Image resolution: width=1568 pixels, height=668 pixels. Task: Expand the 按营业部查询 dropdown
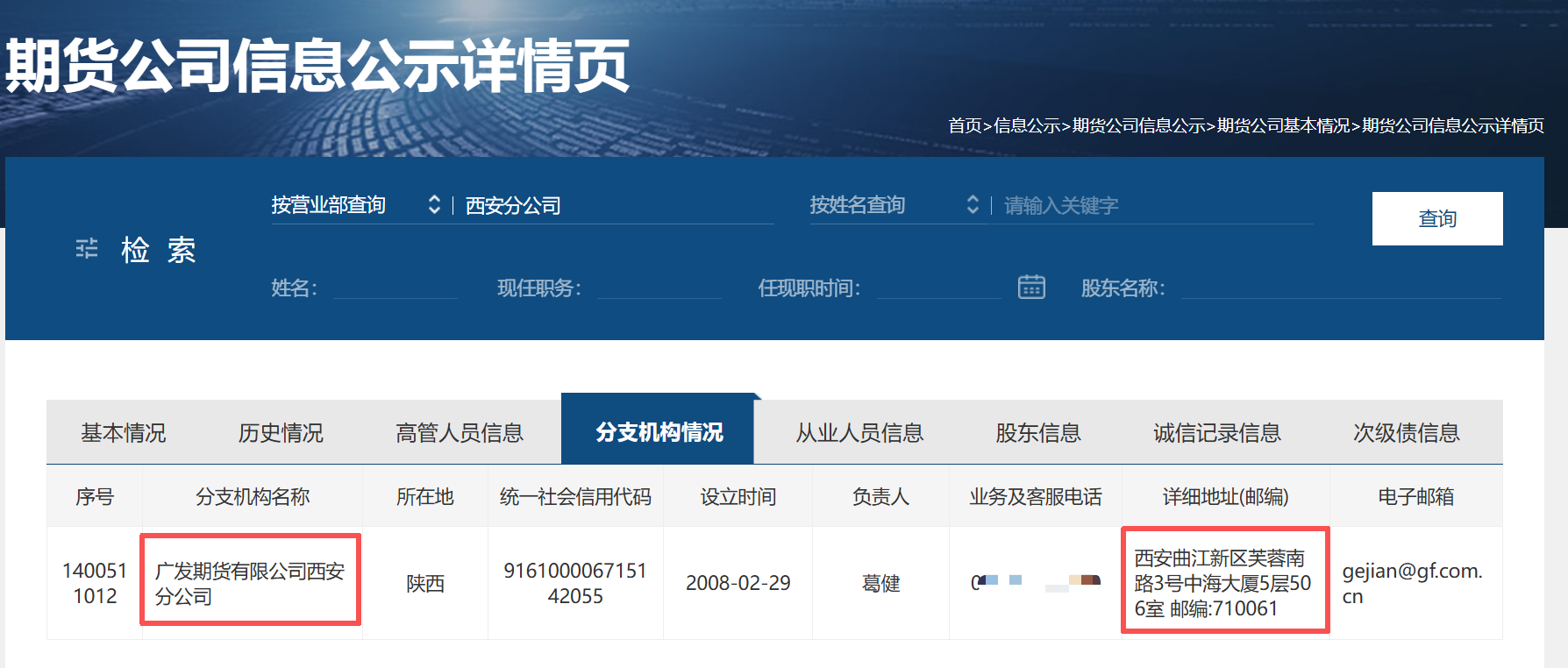(356, 205)
